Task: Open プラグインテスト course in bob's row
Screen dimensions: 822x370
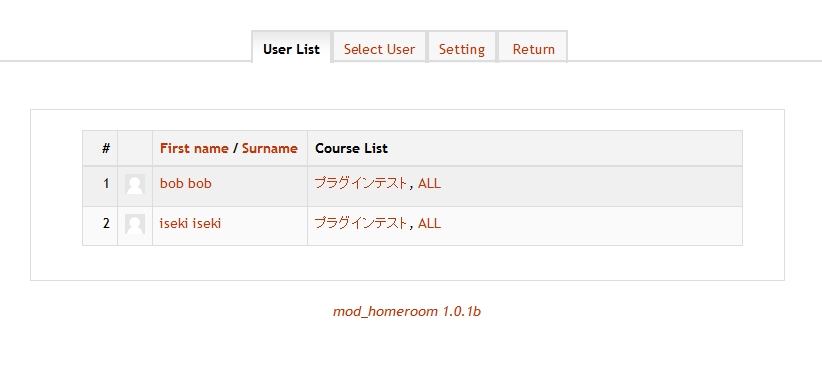Action: pyautogui.click(x=360, y=183)
